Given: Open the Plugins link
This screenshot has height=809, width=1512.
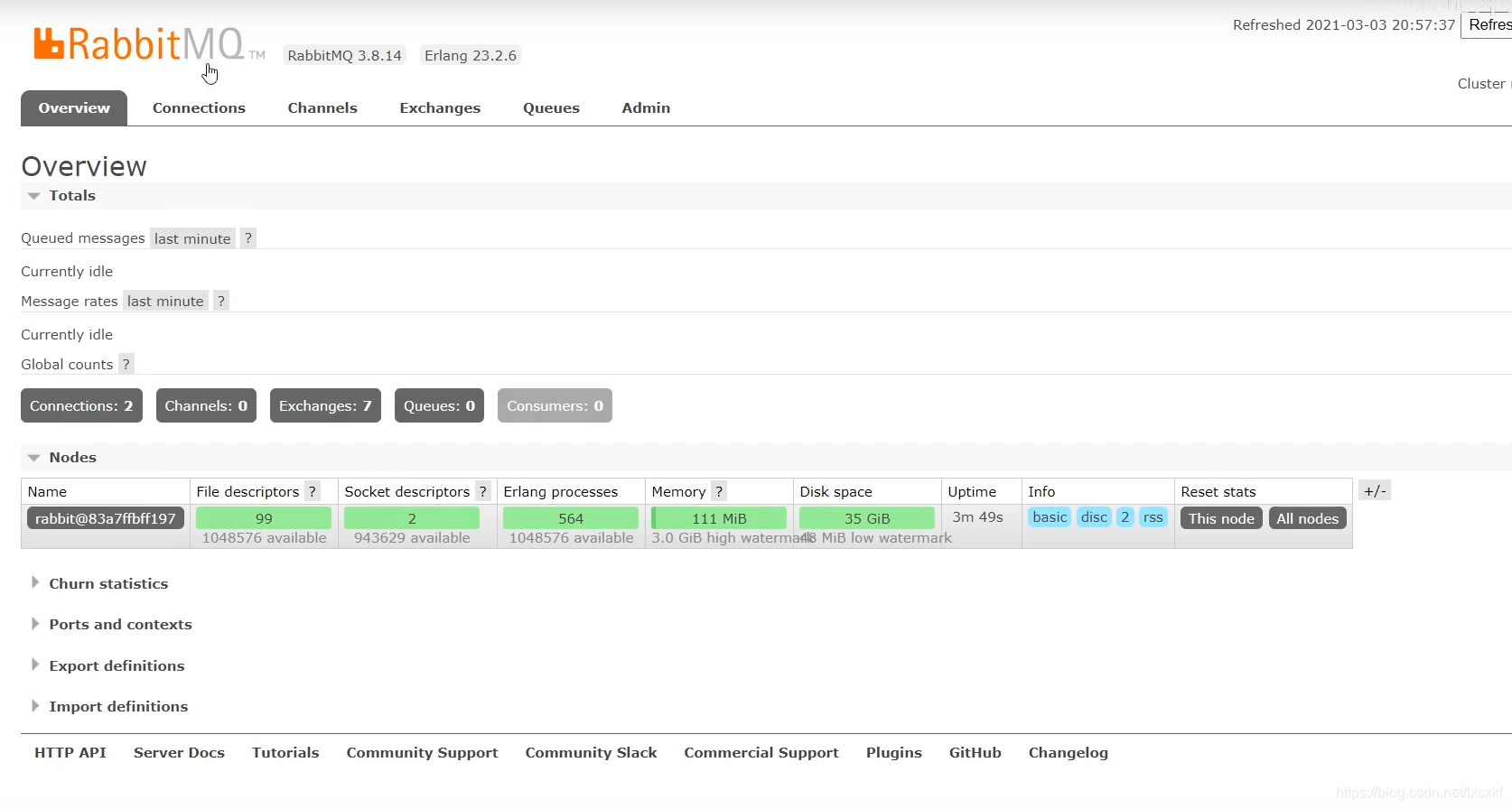Looking at the screenshot, I should click(x=893, y=753).
